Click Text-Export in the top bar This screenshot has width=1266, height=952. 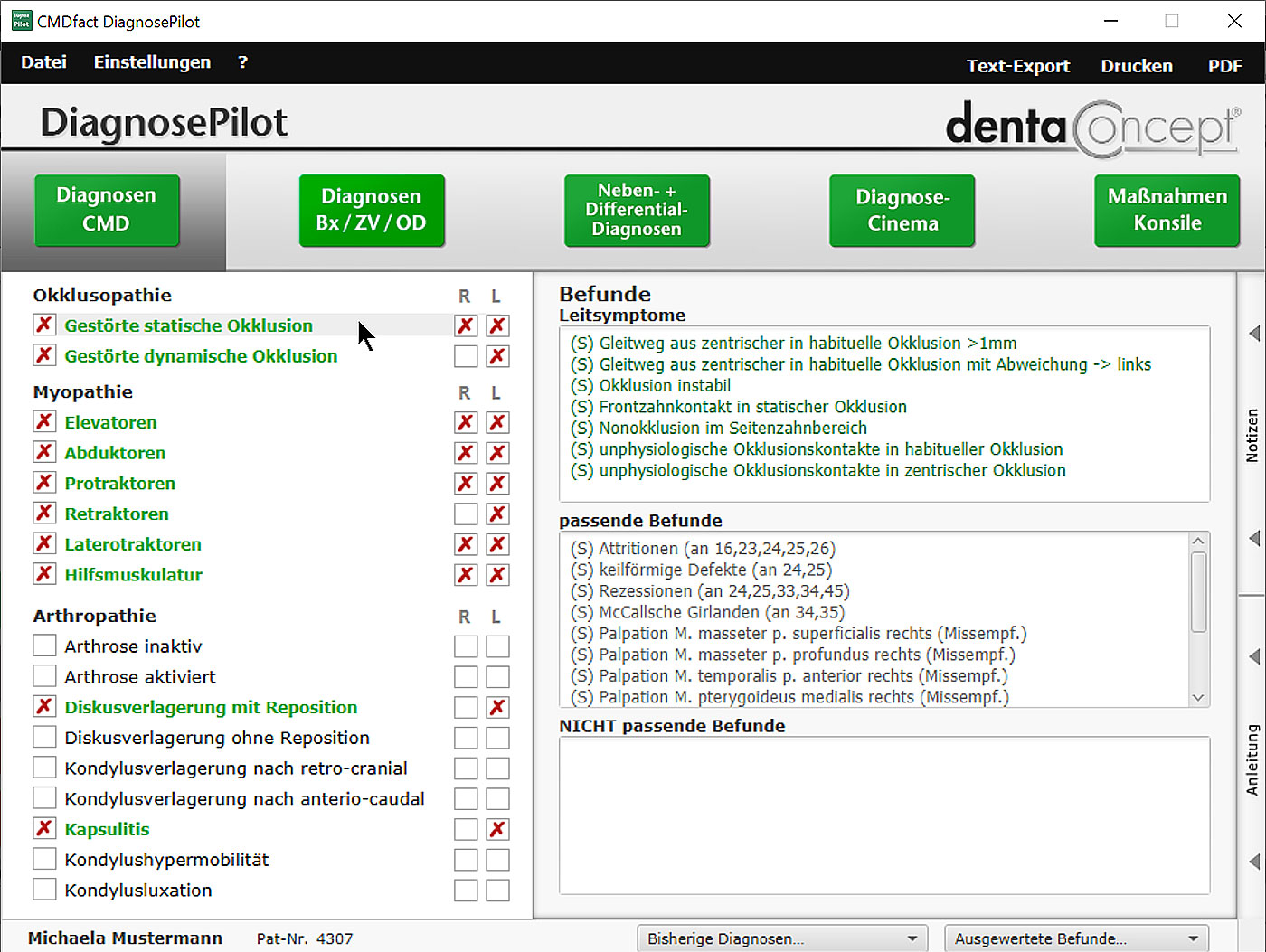[x=1018, y=66]
